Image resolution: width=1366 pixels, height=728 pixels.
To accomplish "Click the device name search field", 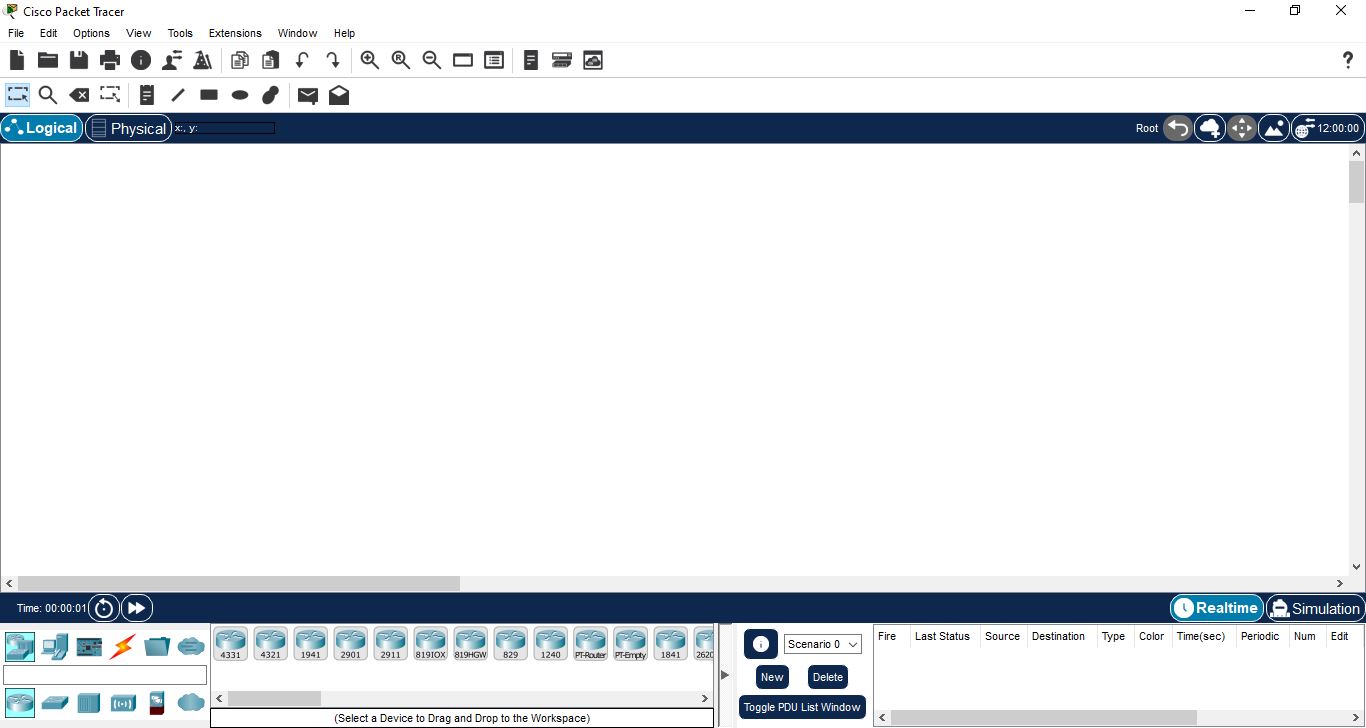I will point(105,675).
